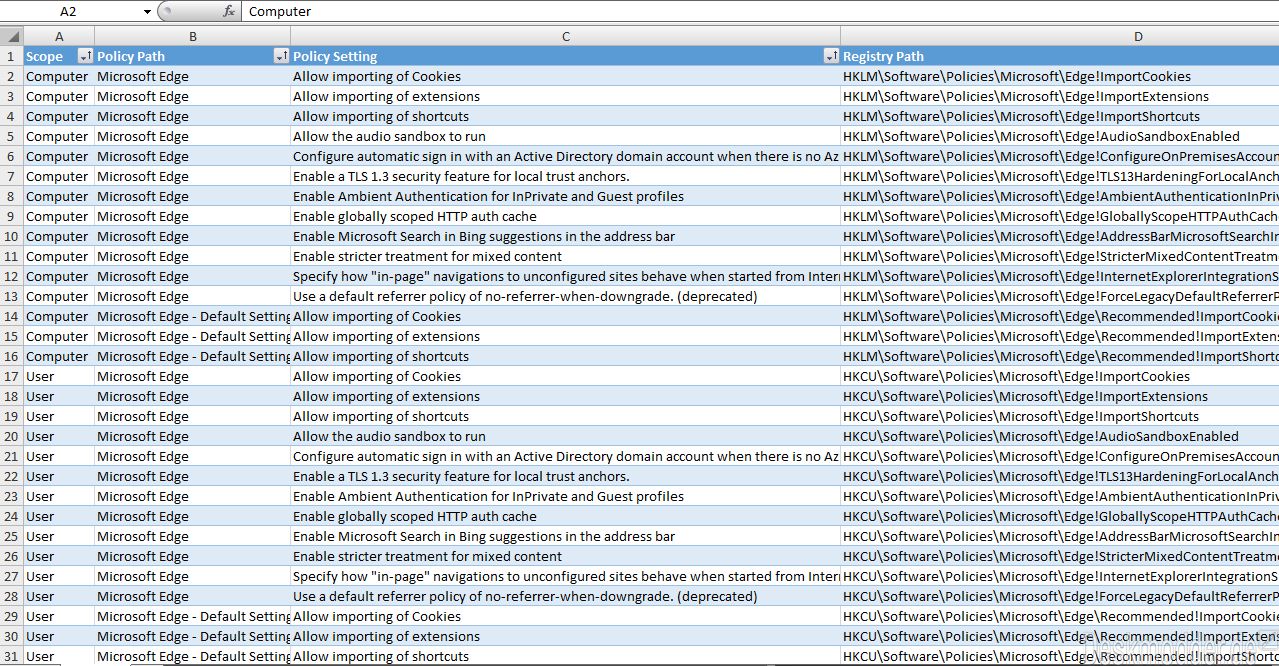The width and height of the screenshot is (1279, 666).
Task: Select the Computer cell in row 10
Action: 59,236
